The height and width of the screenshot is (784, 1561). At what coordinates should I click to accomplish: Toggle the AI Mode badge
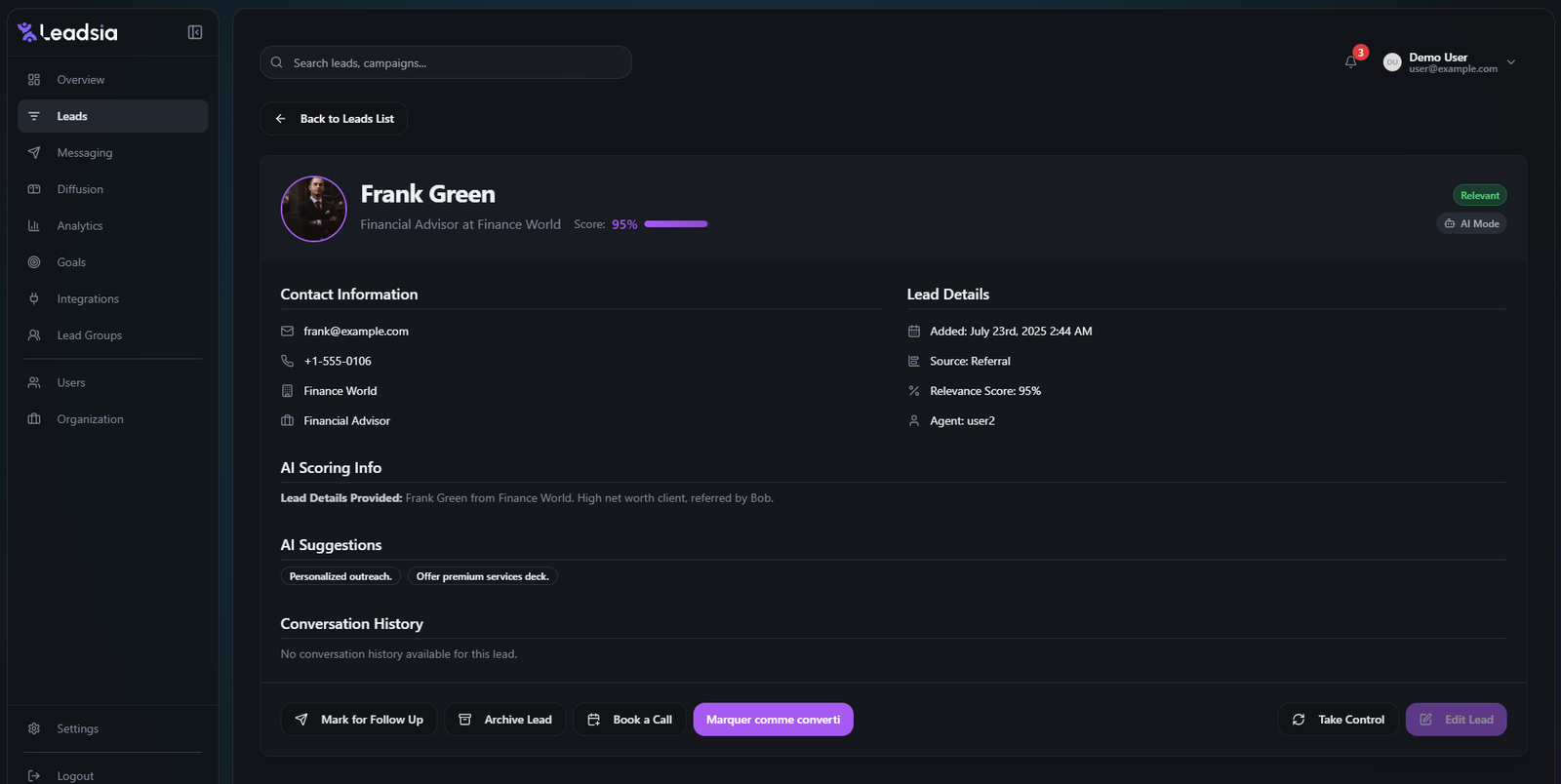click(1471, 223)
